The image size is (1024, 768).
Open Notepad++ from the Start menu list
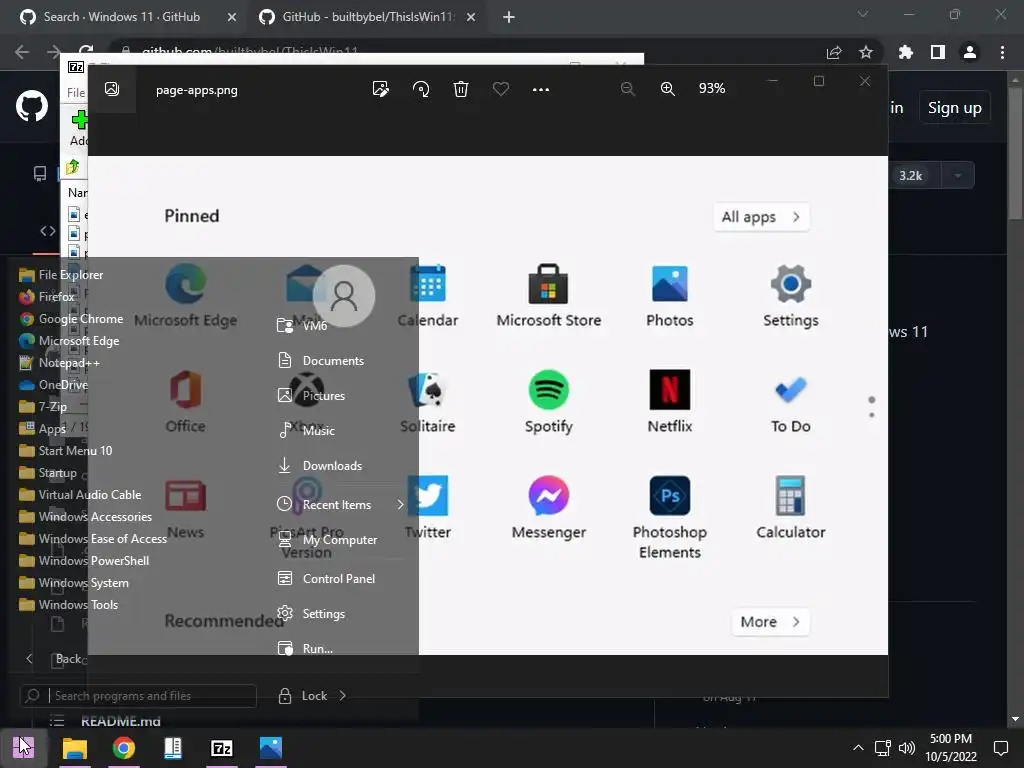coord(59,362)
